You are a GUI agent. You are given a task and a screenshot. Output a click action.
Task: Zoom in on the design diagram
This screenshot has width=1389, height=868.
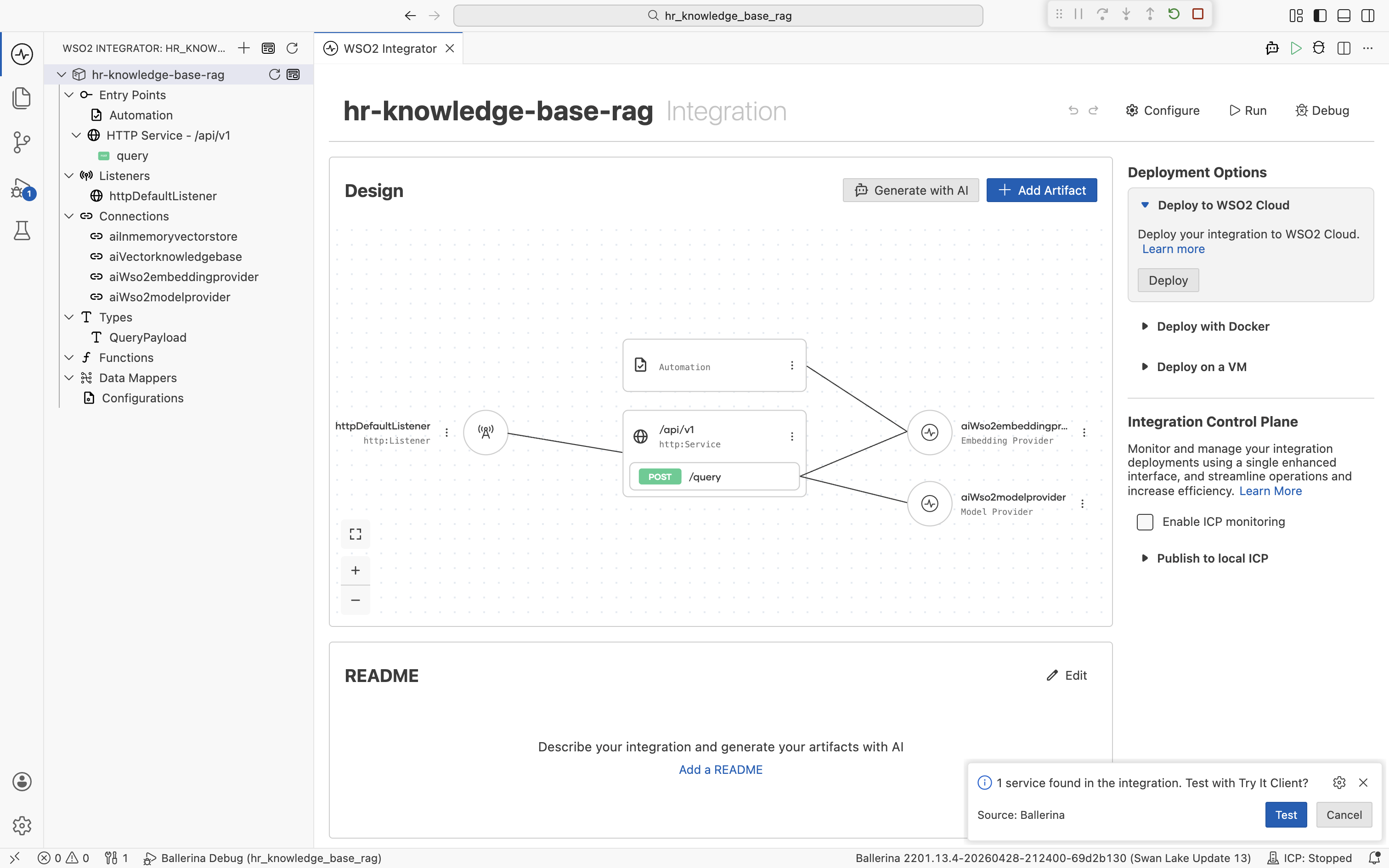pyautogui.click(x=355, y=570)
